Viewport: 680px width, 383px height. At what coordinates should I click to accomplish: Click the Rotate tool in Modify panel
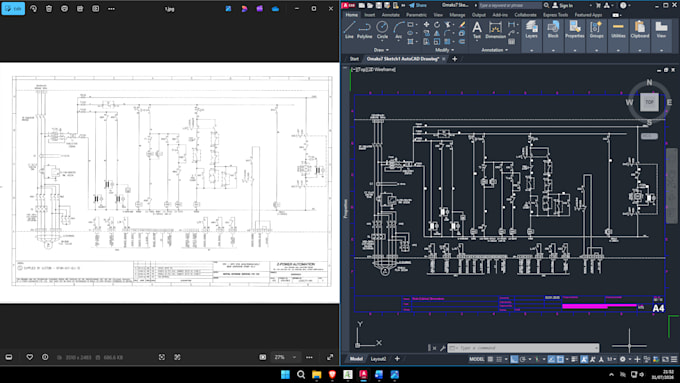[437, 24]
